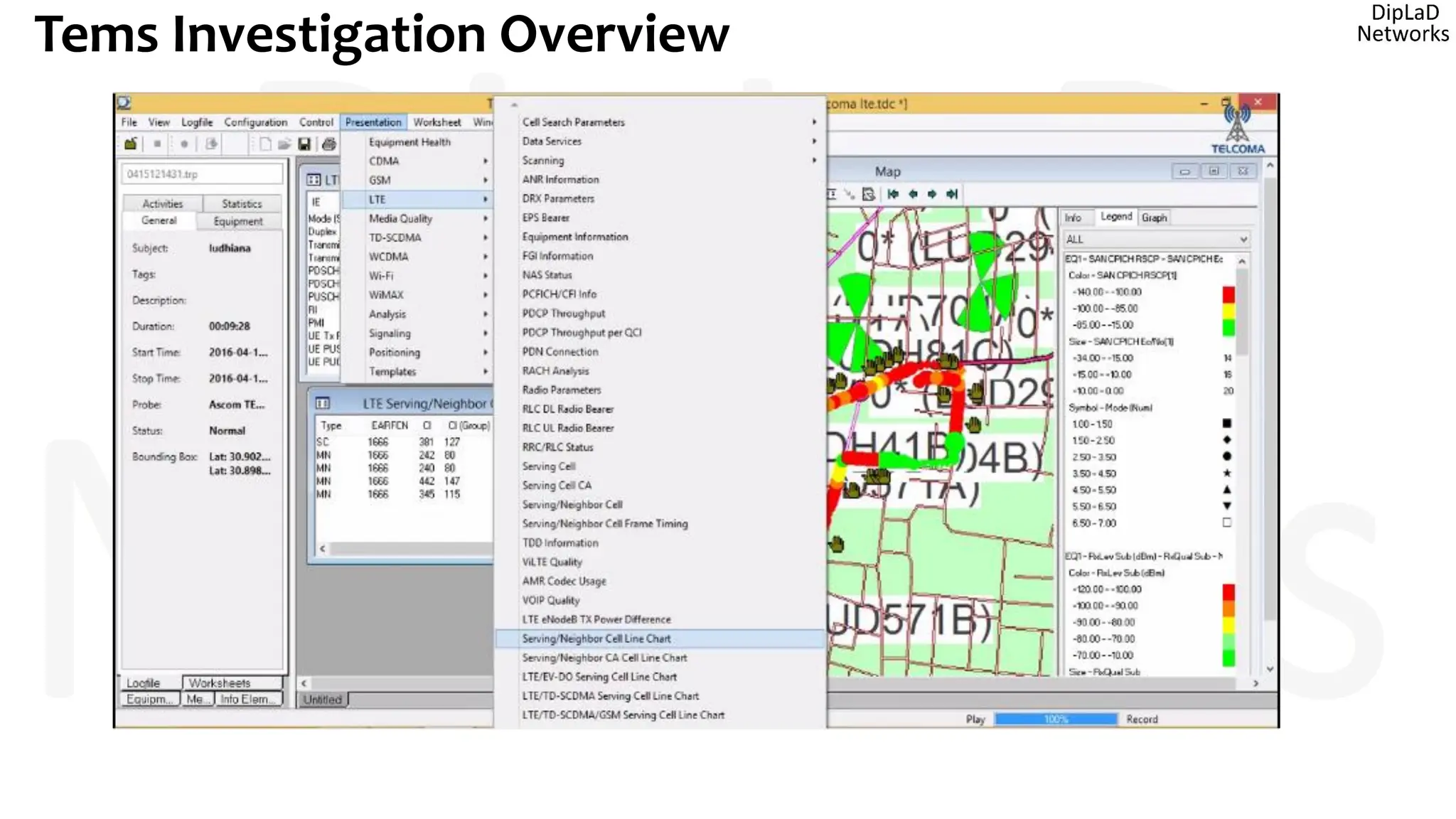The height and width of the screenshot is (819, 1456).
Task: Choose RACH Analysis from LTE submenu
Action: (661, 371)
